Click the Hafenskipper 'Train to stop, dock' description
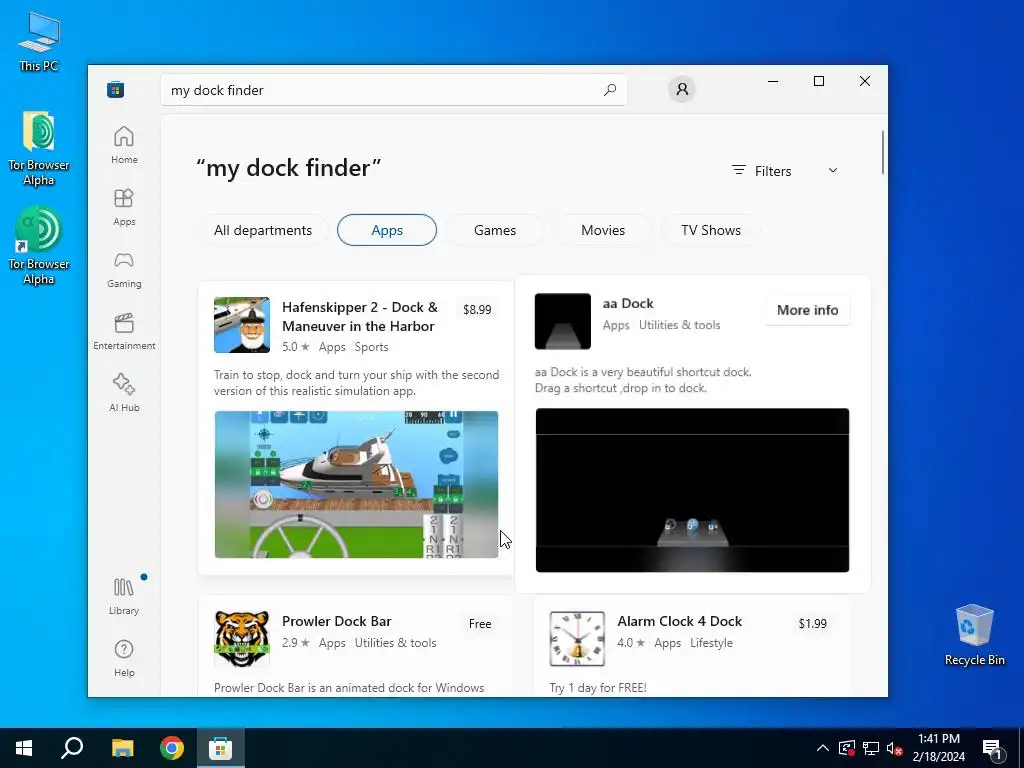The width and height of the screenshot is (1024, 768). tap(357, 383)
